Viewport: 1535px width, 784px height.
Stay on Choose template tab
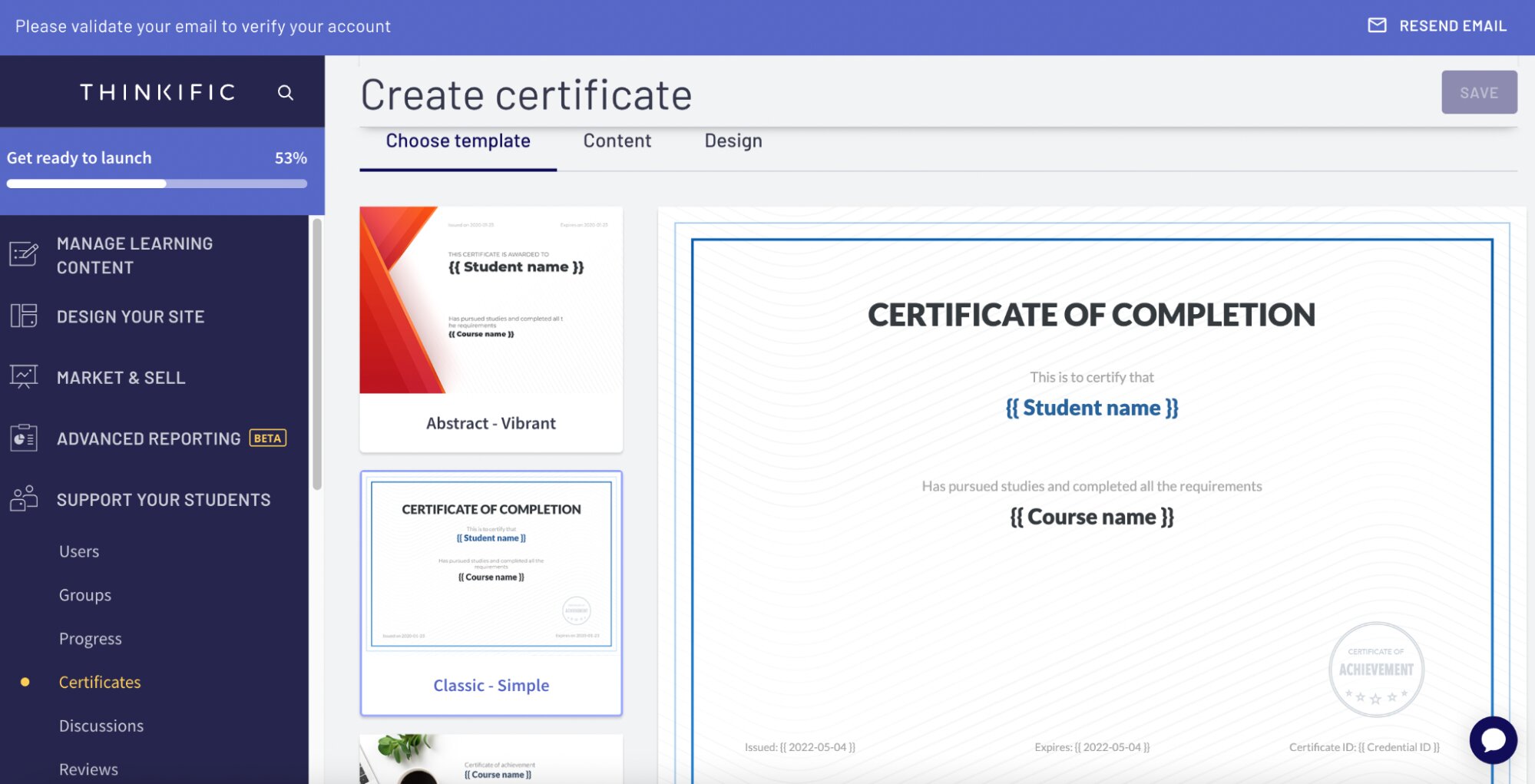pos(457,141)
